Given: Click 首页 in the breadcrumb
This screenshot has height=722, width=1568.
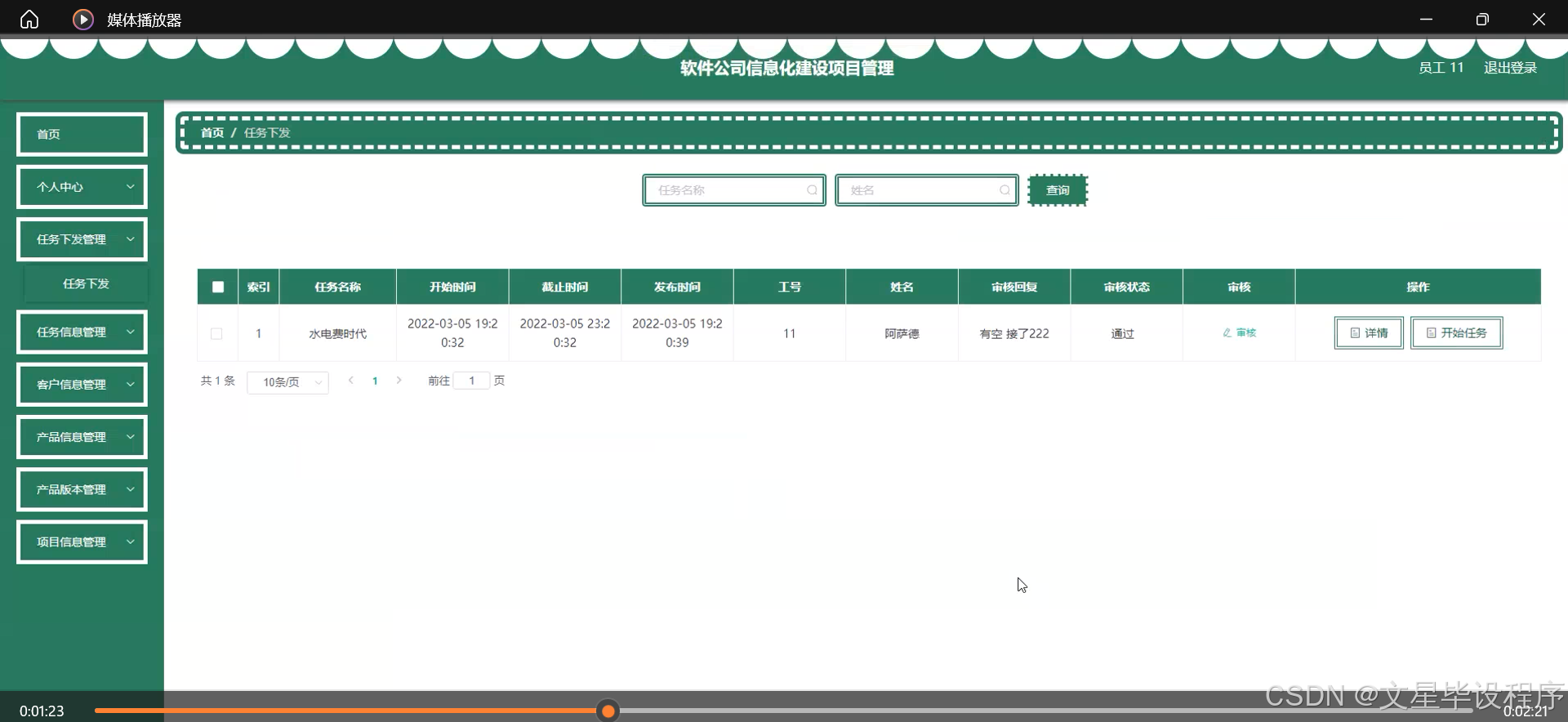Looking at the screenshot, I should click(x=212, y=132).
